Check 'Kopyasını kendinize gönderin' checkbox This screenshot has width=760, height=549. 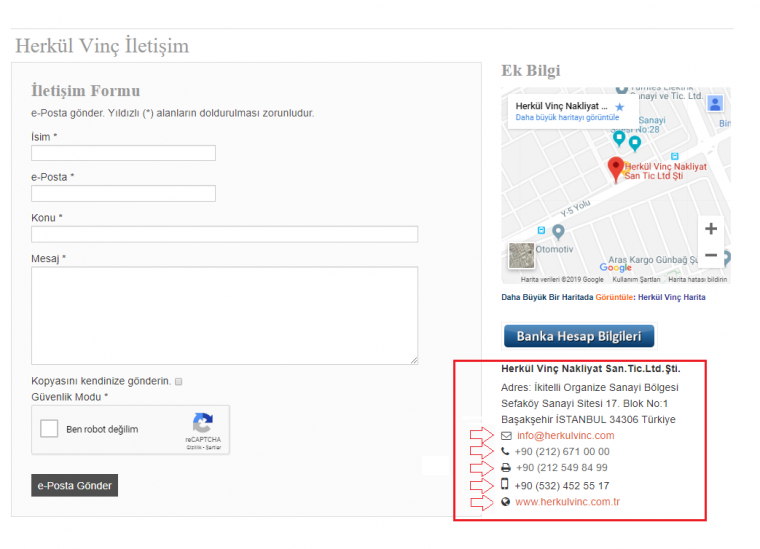pyautogui.click(x=178, y=382)
